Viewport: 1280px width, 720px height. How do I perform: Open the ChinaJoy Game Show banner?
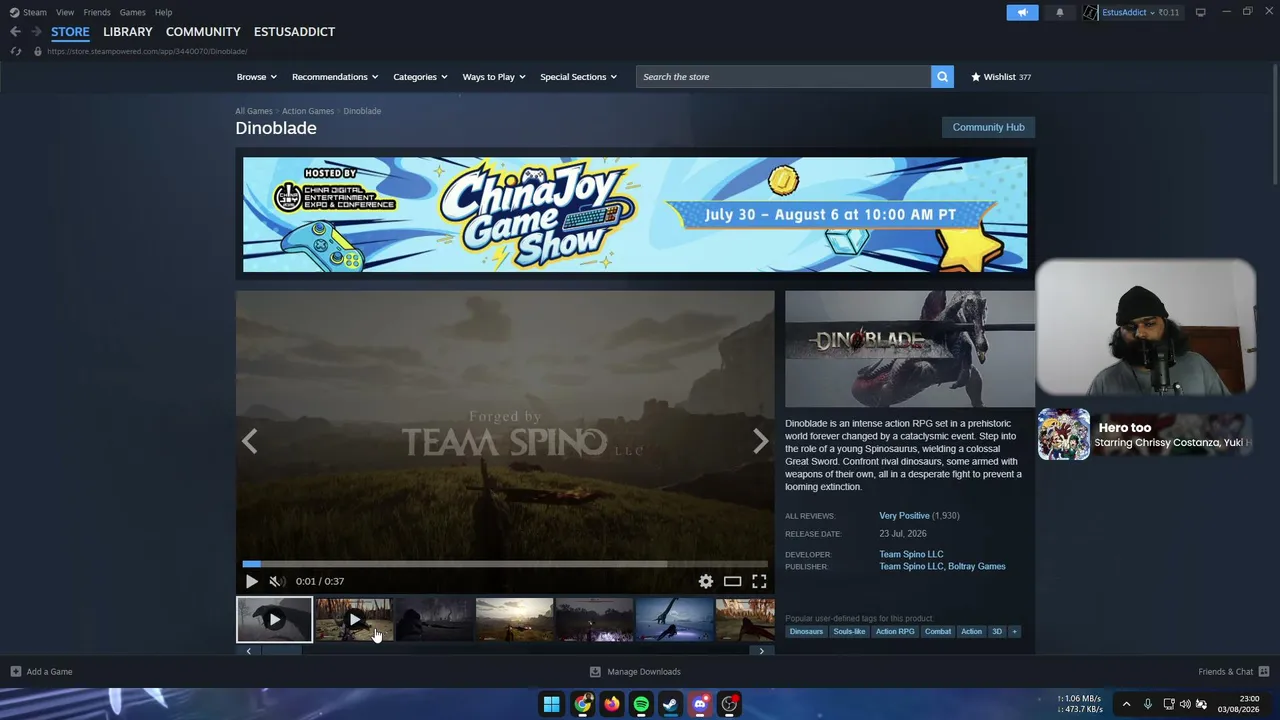point(635,214)
